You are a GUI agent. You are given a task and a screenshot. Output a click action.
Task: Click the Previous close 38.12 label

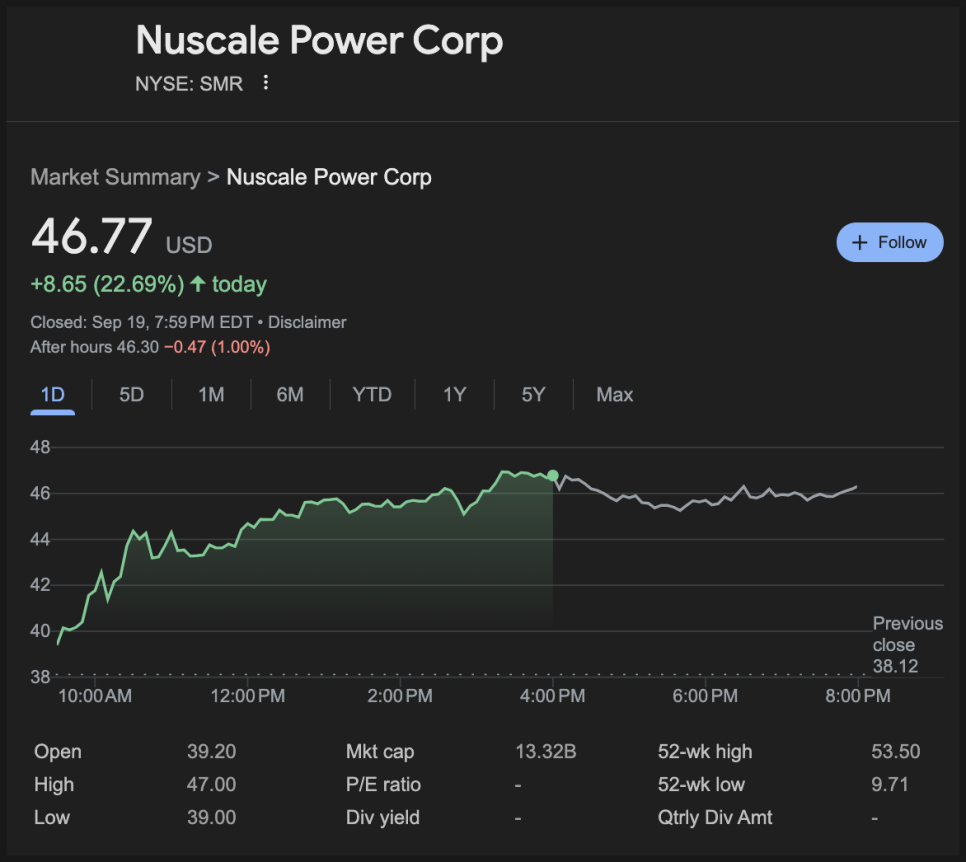coord(907,644)
